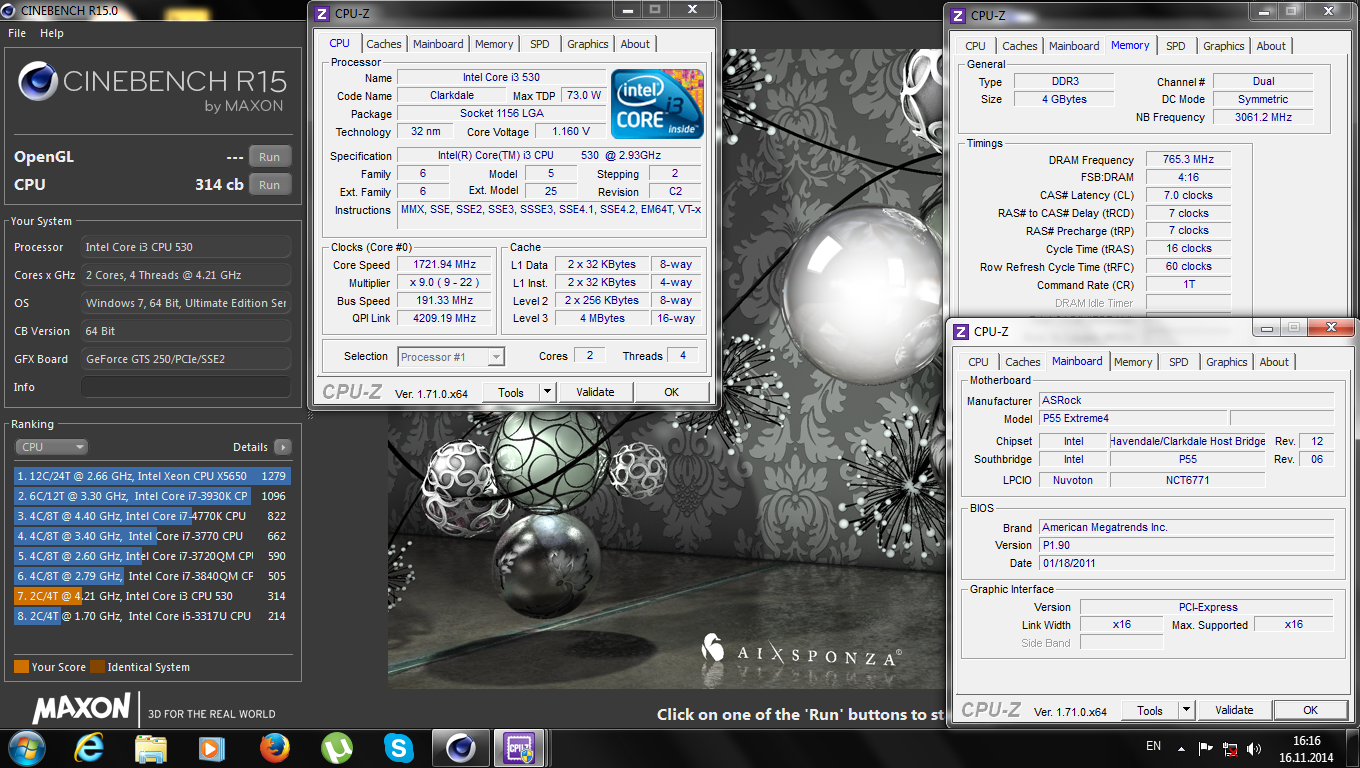1360x768 pixels.
Task: Click Tools button in the Mainboard window
Action: pyautogui.click(x=1150, y=710)
